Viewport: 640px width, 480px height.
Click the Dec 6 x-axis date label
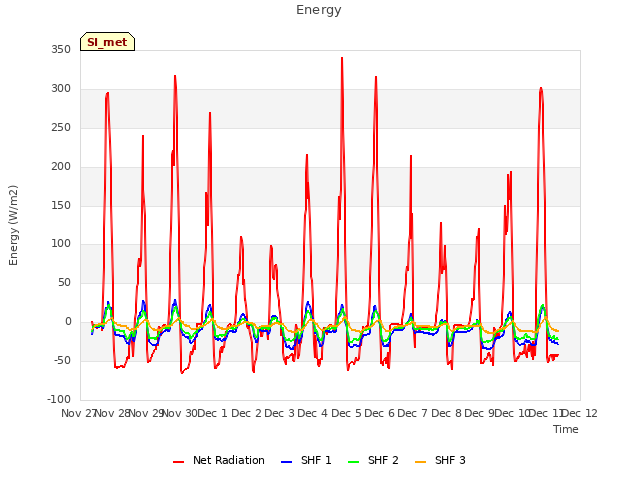[x=379, y=413]
